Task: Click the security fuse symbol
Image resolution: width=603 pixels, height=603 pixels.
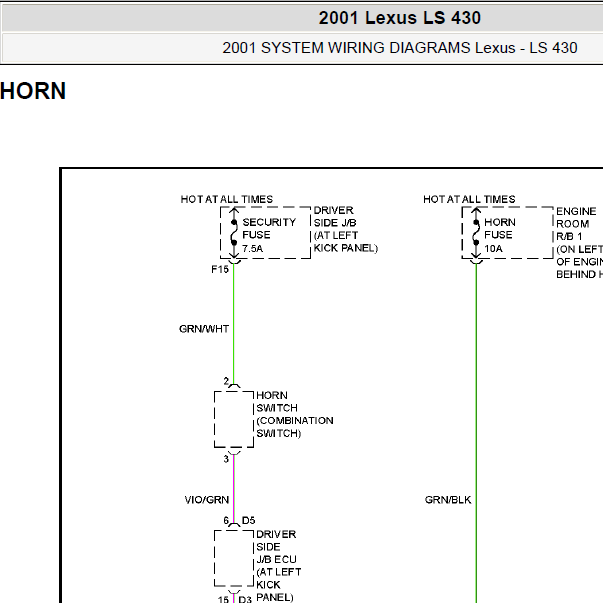Action: (x=234, y=233)
